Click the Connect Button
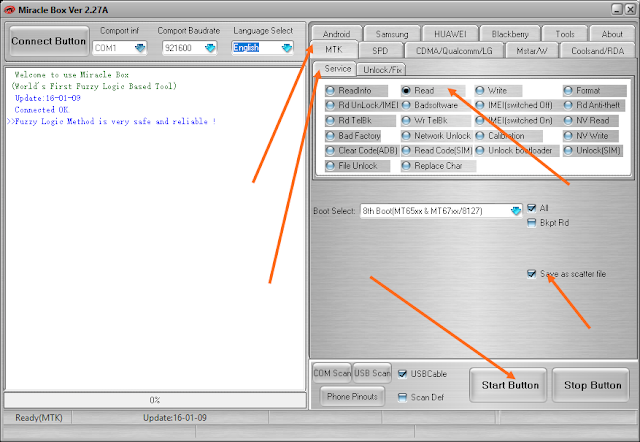 coord(49,41)
